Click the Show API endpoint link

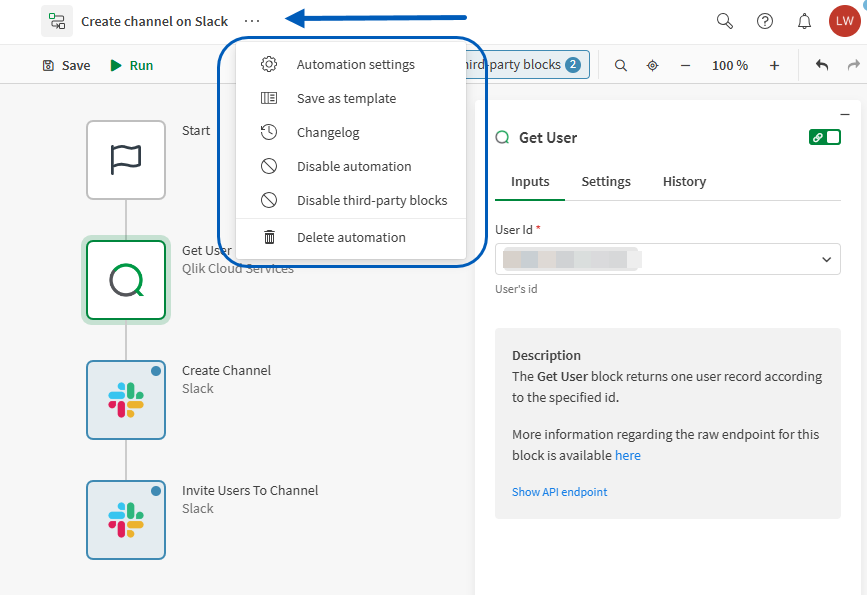pos(559,492)
